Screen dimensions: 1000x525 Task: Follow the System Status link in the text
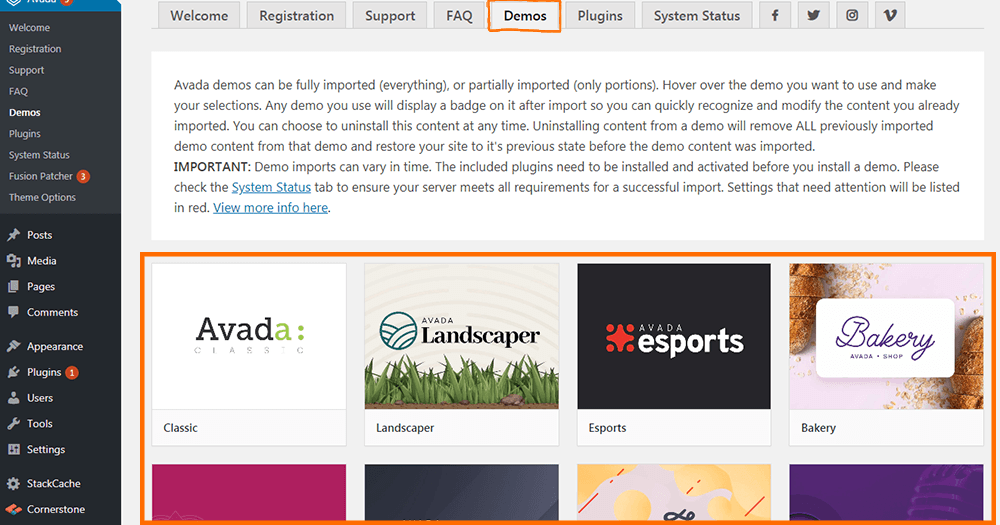[x=271, y=187]
